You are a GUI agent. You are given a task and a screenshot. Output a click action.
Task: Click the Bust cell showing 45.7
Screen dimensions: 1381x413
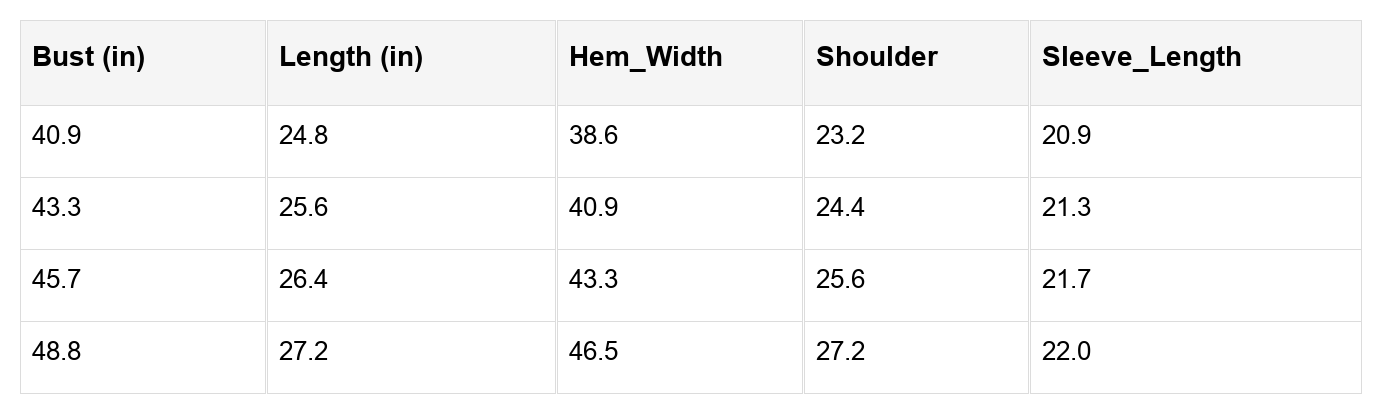click(57, 280)
